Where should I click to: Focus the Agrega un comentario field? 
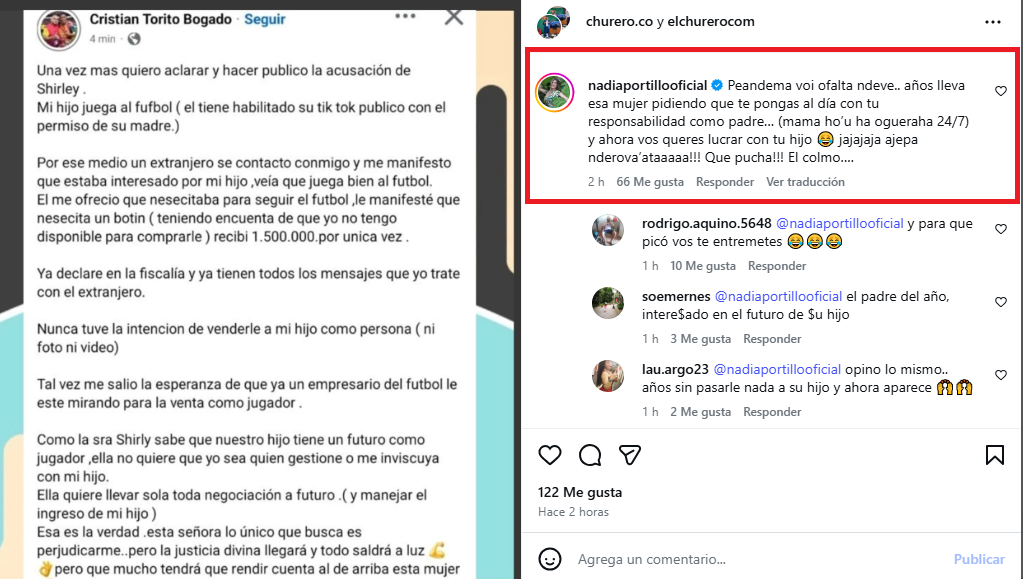point(757,559)
